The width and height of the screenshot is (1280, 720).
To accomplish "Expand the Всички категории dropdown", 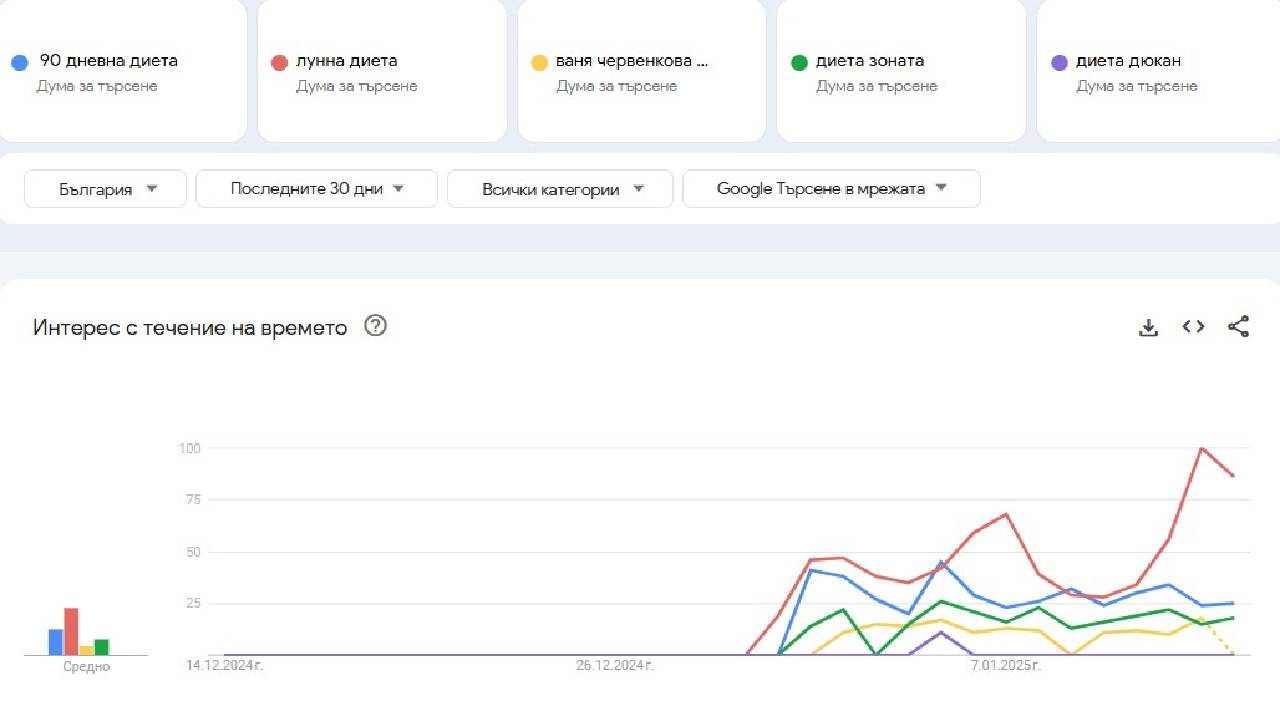I will [559, 188].
